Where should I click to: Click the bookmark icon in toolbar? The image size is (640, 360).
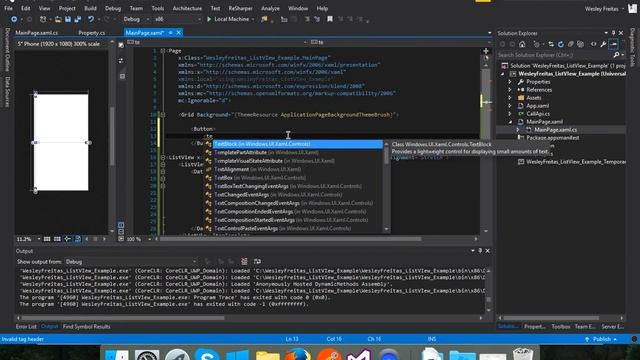pyautogui.click(x=330, y=19)
